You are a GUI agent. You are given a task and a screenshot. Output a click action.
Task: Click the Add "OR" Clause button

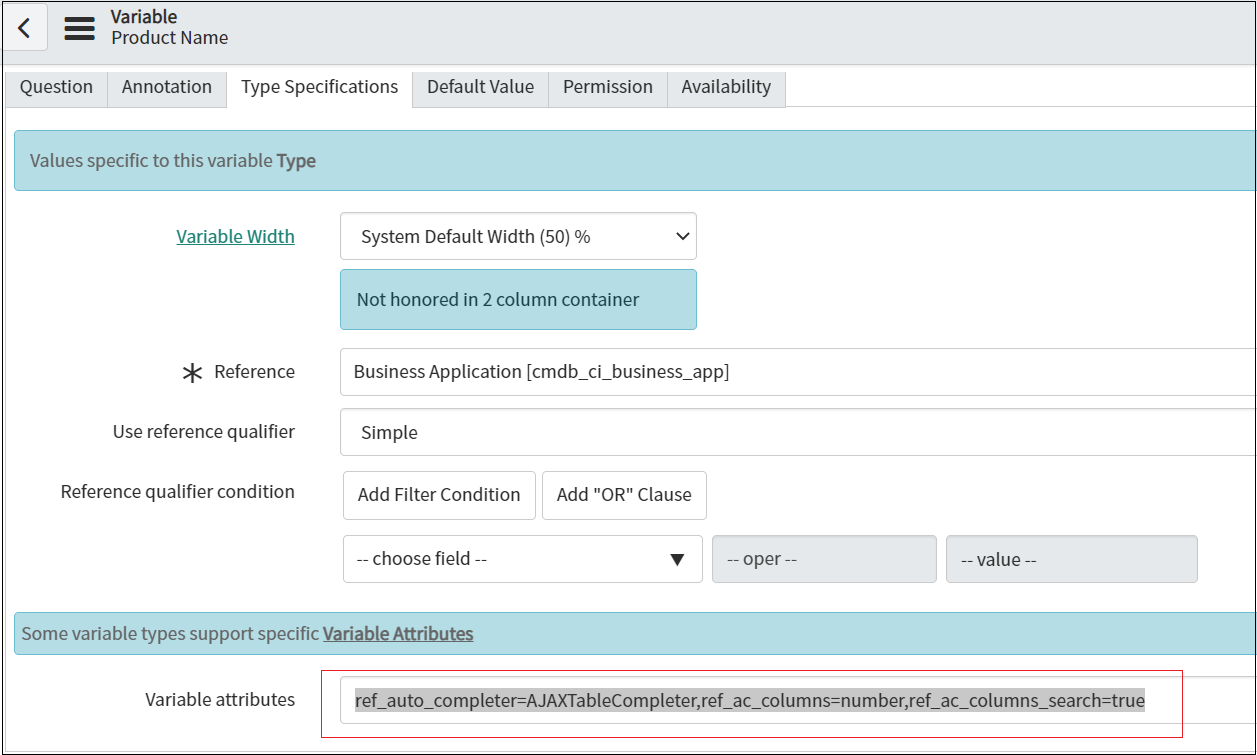pos(624,495)
